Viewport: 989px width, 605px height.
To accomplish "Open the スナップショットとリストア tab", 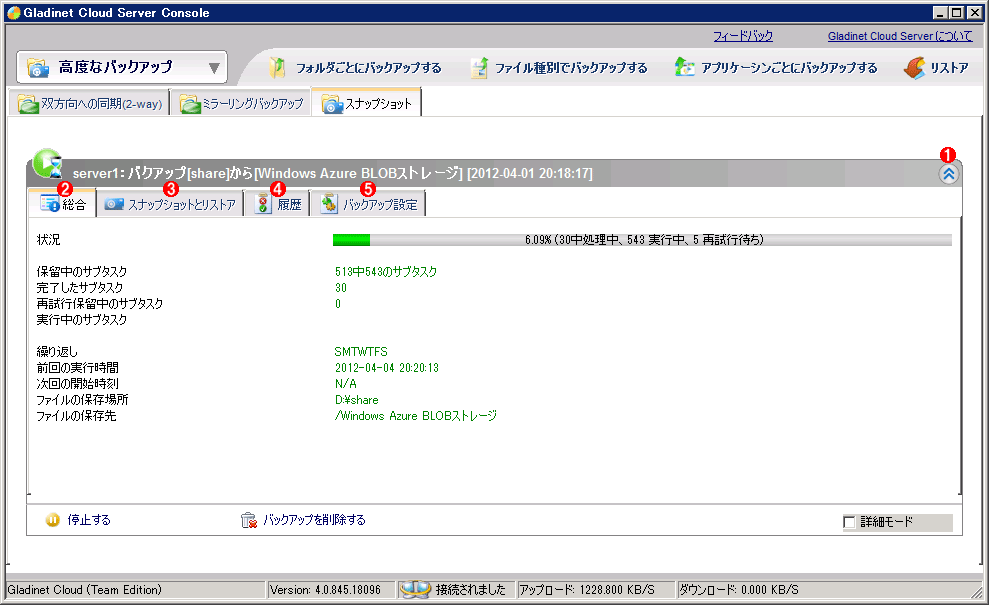I will coord(170,204).
